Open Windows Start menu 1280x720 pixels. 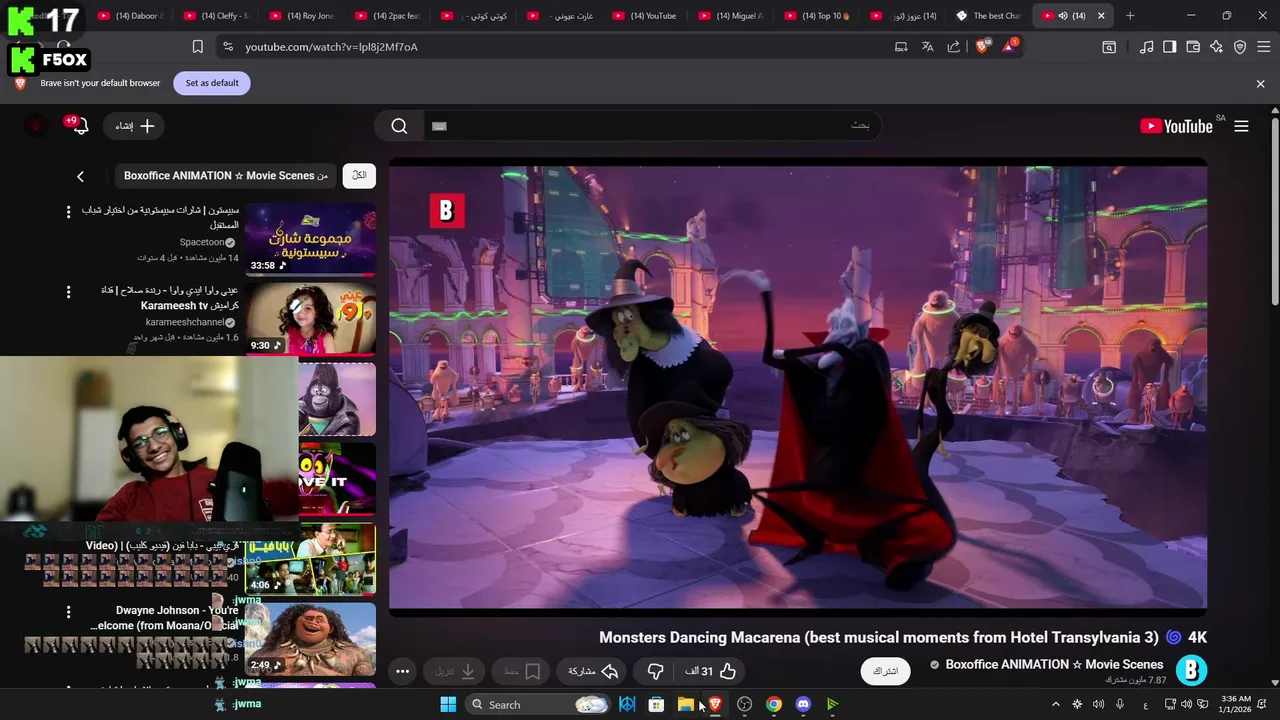(448, 704)
